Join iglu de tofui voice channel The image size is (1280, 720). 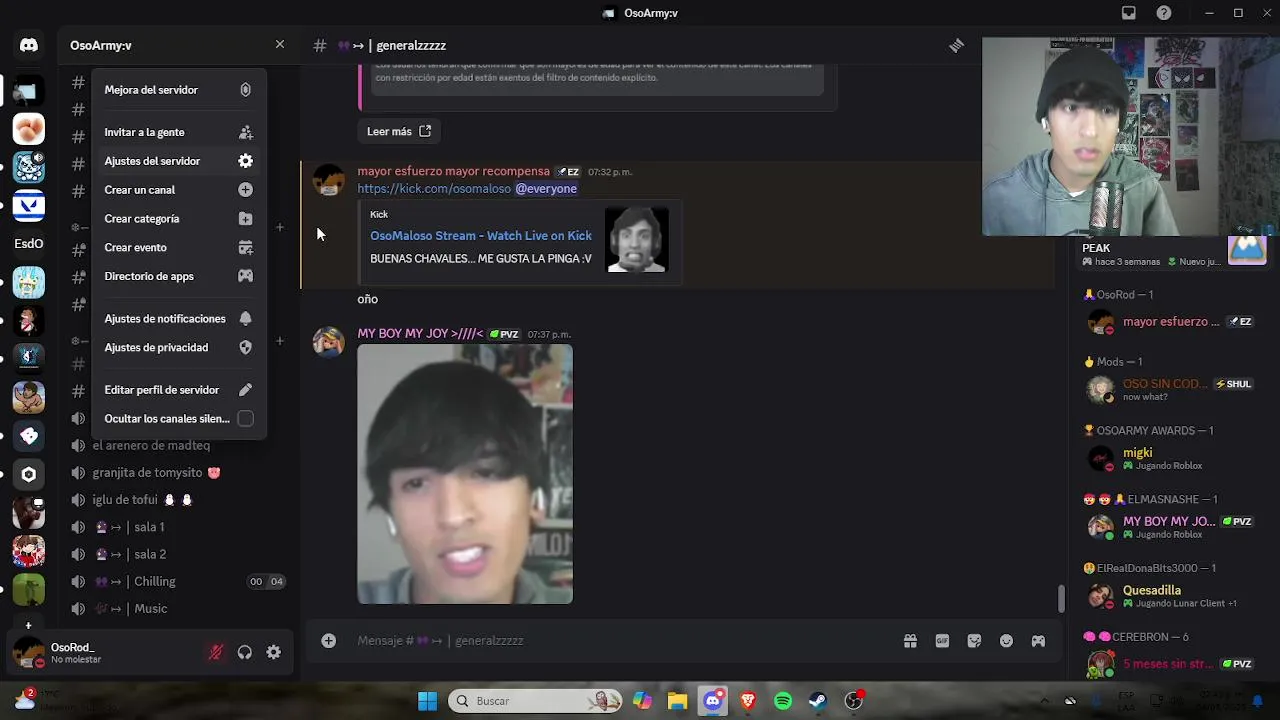[x=180, y=499]
